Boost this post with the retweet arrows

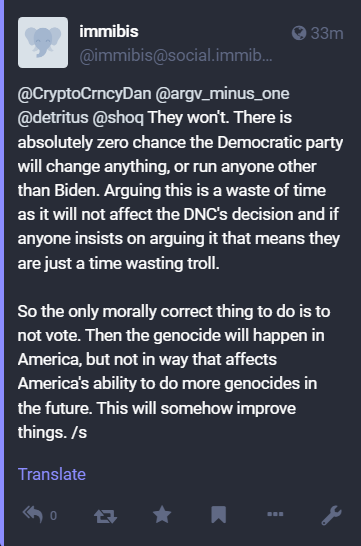click(105, 516)
